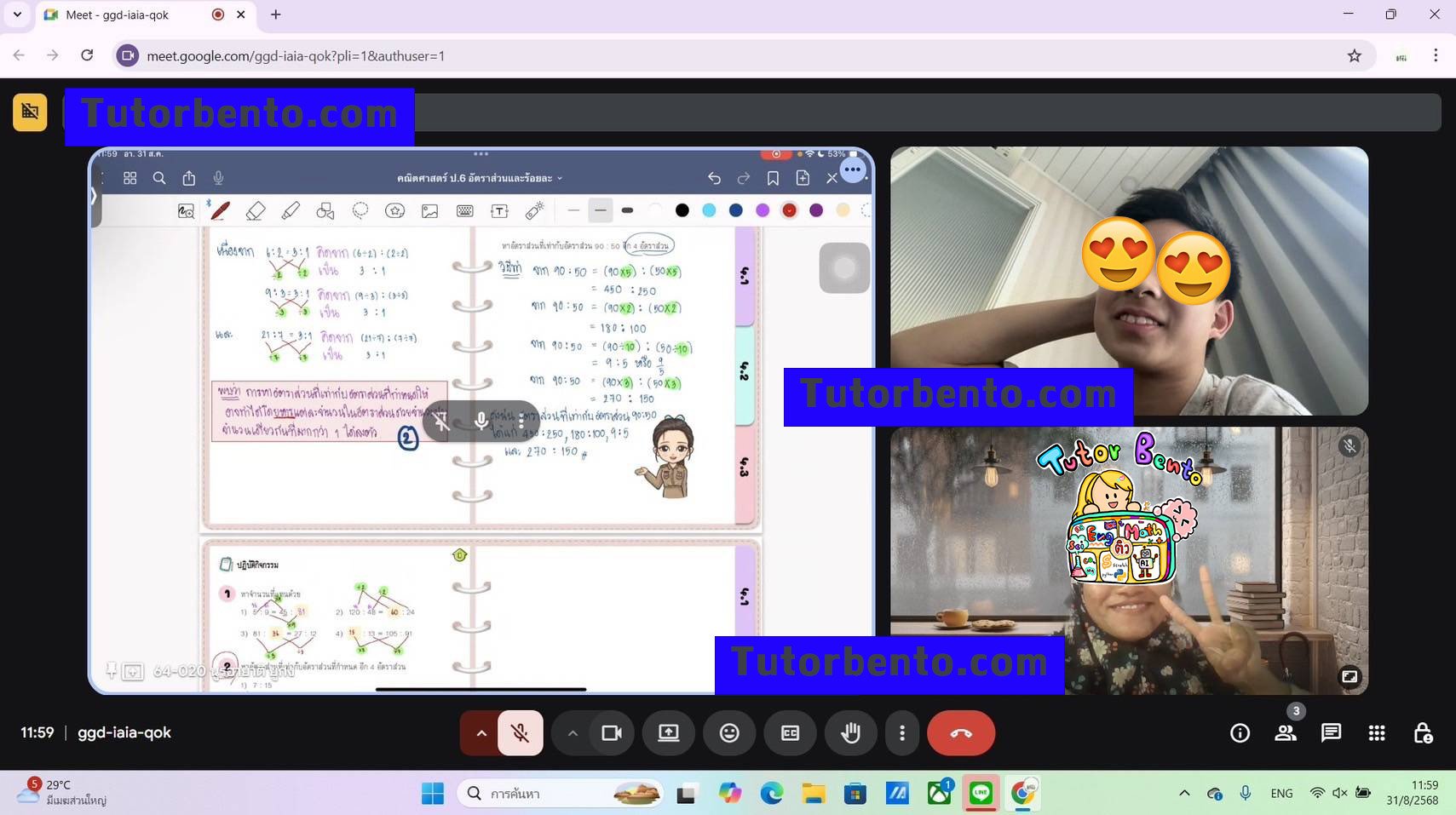The image size is (1456, 815).
Task: Open Chrome three-dot menu
Action: click(1436, 55)
